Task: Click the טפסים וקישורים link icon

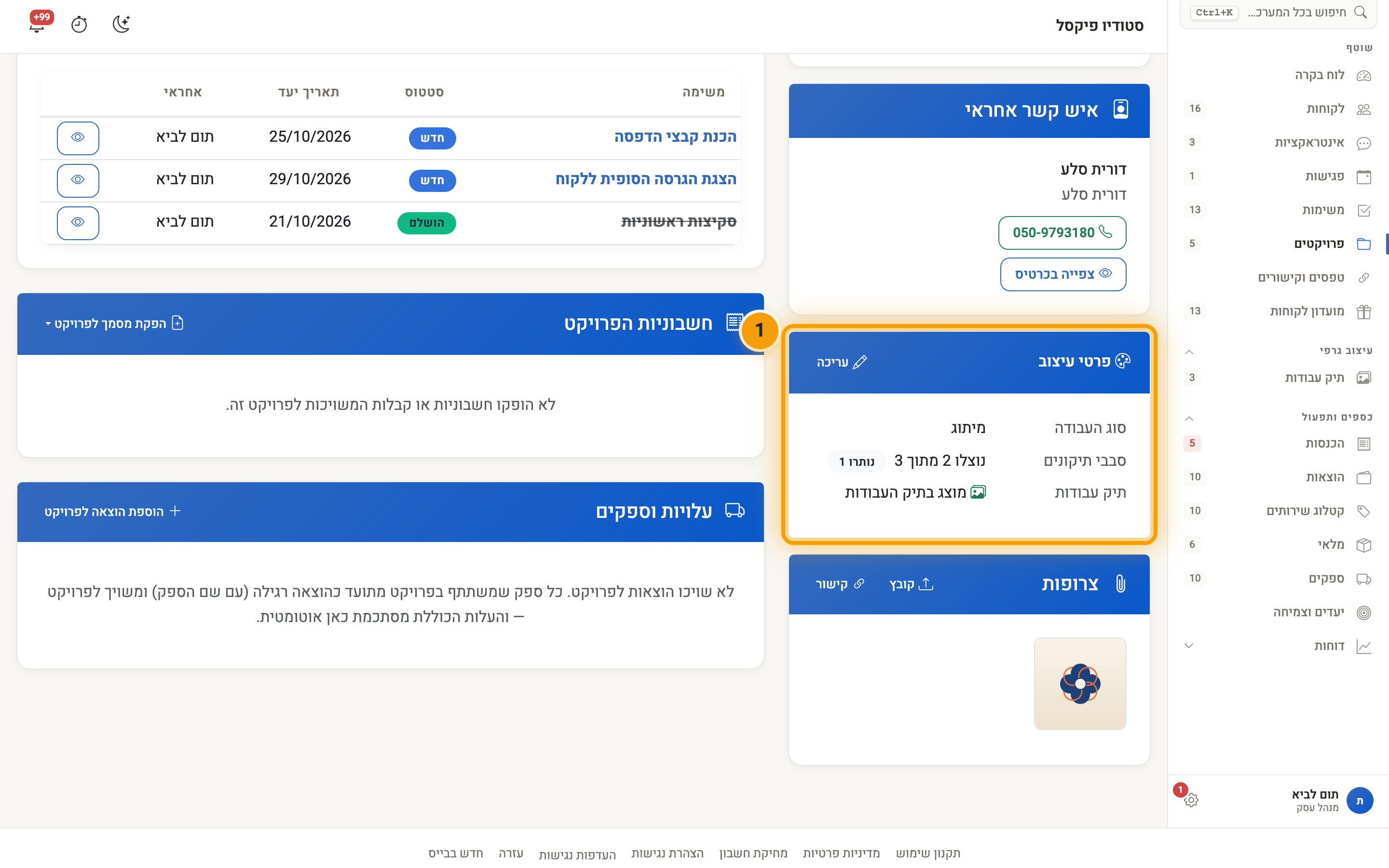Action: coord(1364,278)
